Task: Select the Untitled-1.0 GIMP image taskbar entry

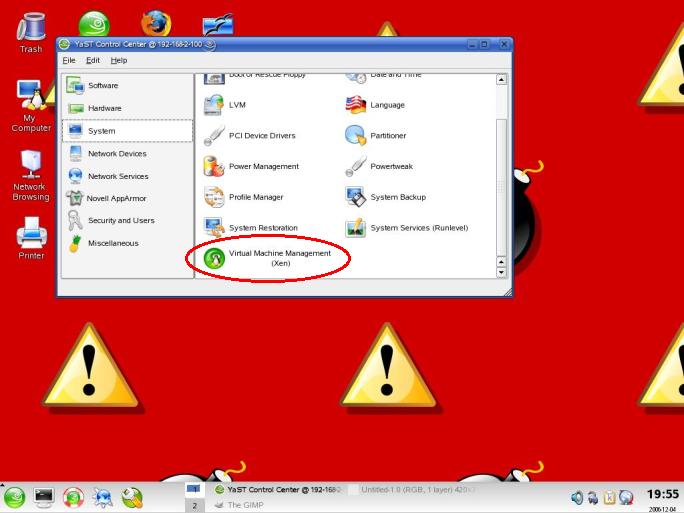Action: coord(413,490)
